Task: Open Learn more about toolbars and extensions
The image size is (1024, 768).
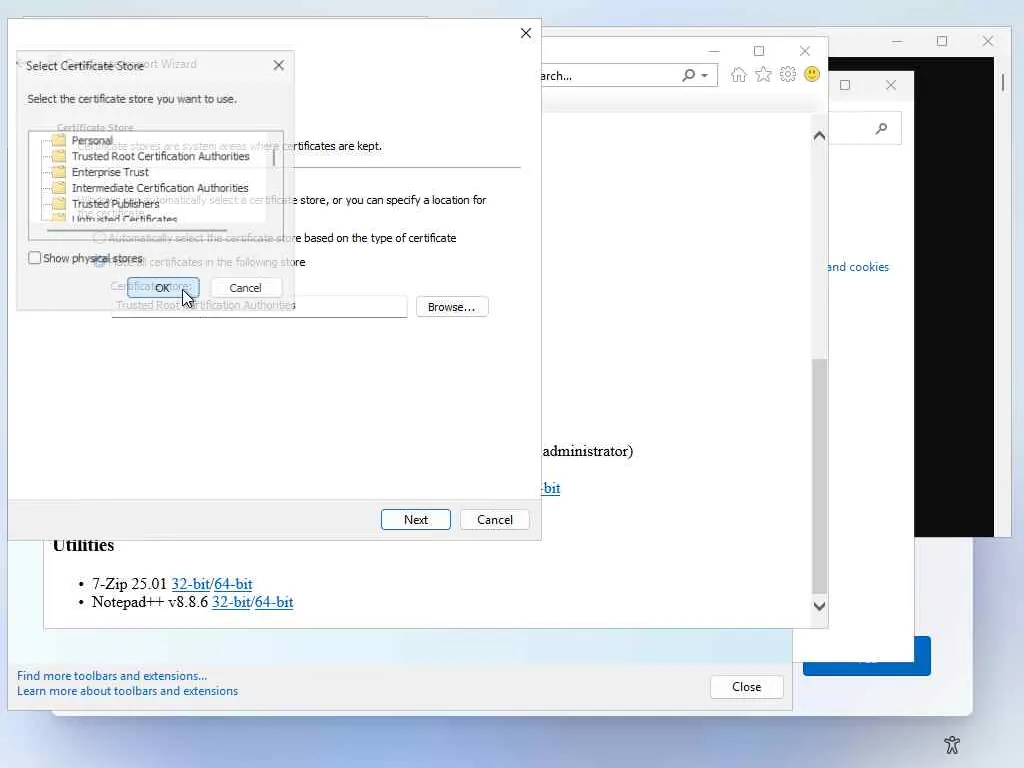Action: (x=127, y=691)
